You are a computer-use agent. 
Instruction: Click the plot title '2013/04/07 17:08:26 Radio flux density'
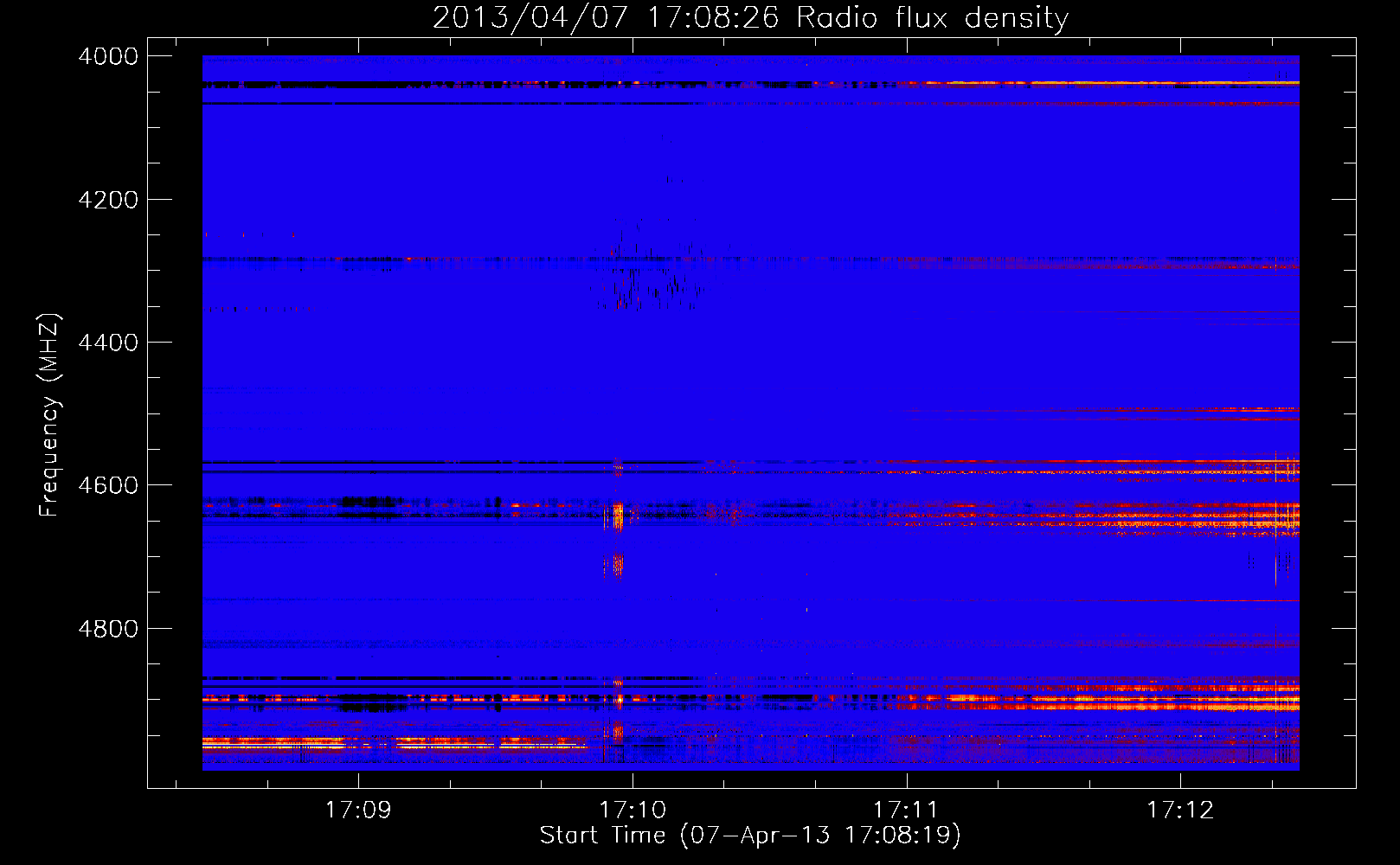(750, 17)
